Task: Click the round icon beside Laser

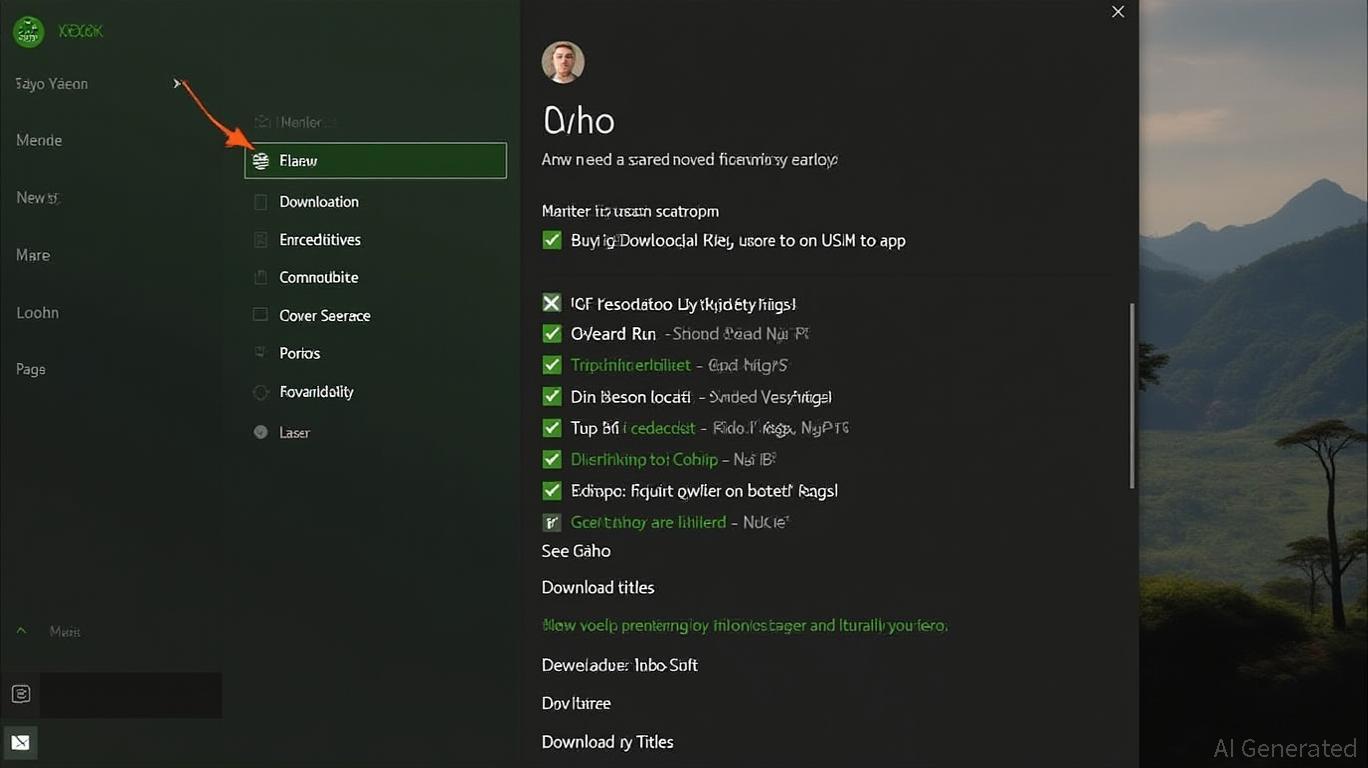Action: tap(261, 433)
